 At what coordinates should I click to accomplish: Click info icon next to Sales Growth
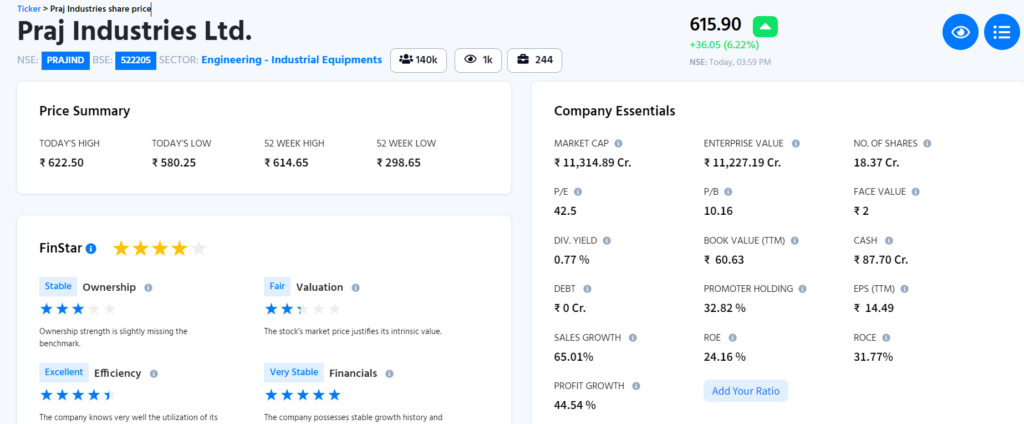pos(632,338)
